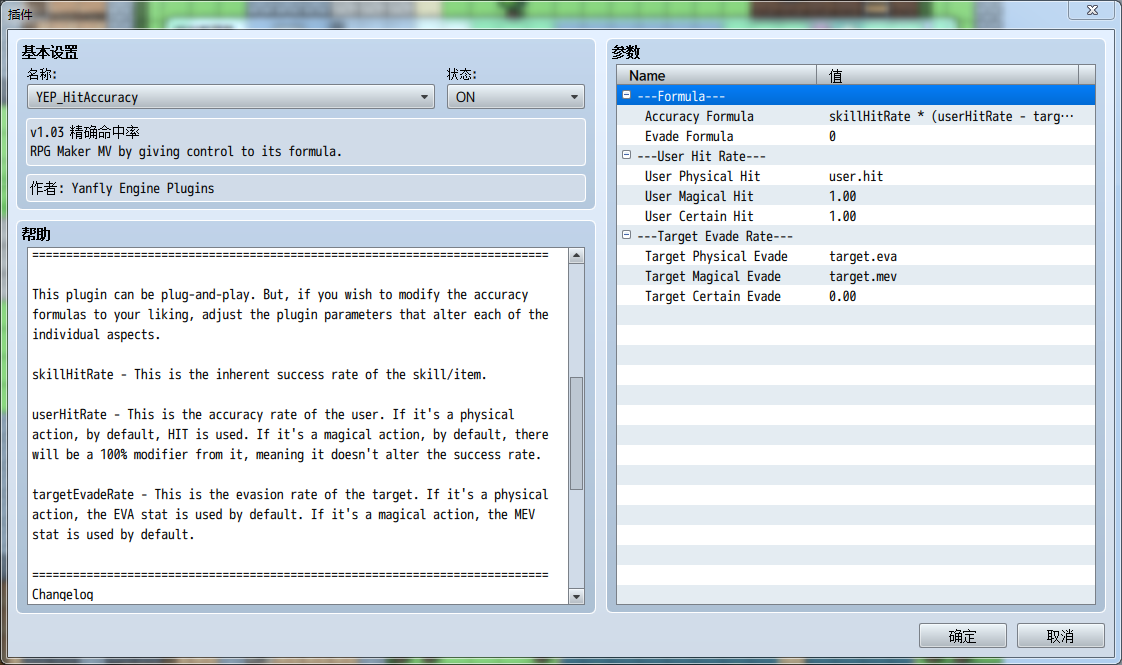Open the status dropdown set to ON
This screenshot has width=1122, height=665.
point(515,97)
